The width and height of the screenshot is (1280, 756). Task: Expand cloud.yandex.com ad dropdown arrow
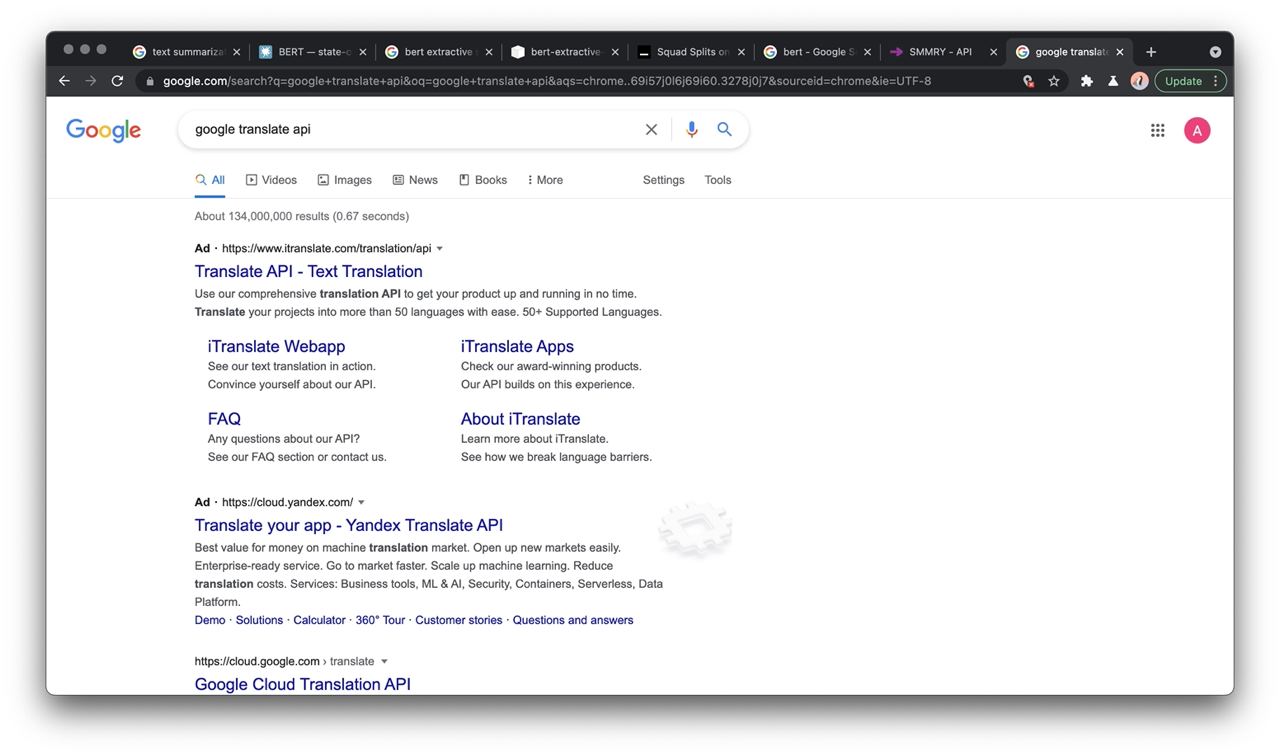click(362, 503)
